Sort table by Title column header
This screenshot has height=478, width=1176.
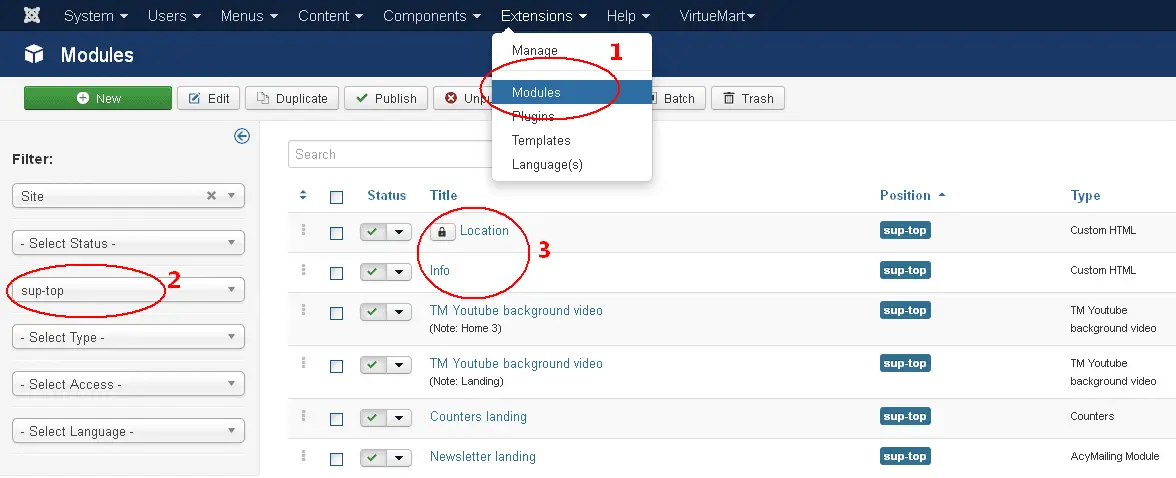click(x=443, y=195)
